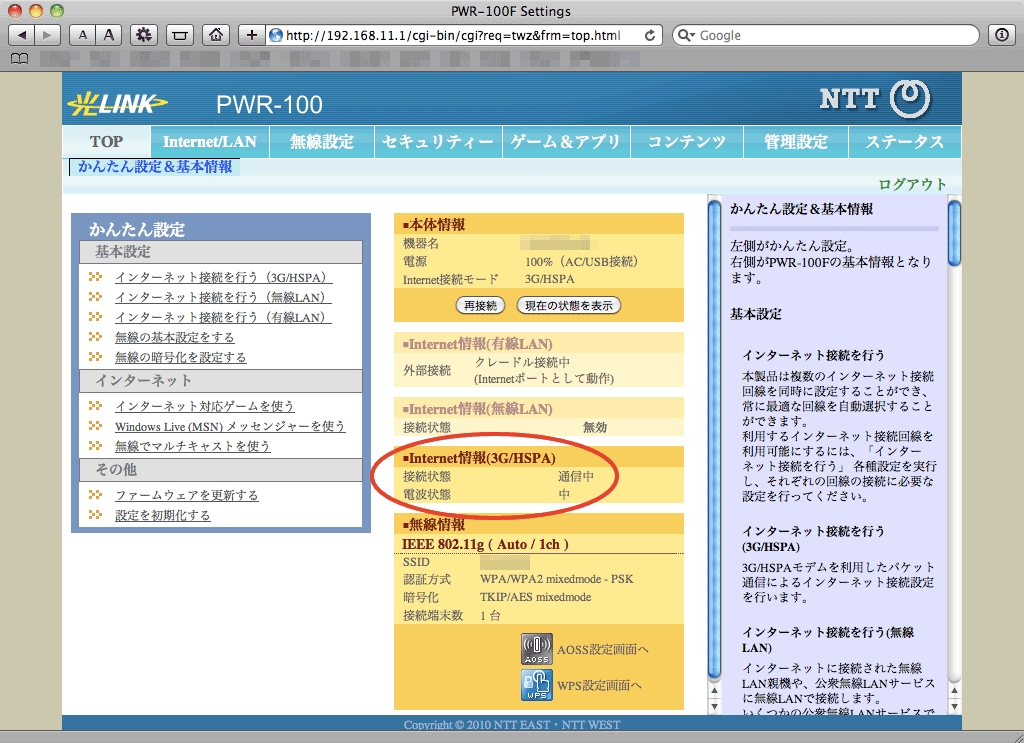The width and height of the screenshot is (1024, 743).
Task: Click the 通信中 connection status text
Action: click(x=575, y=477)
